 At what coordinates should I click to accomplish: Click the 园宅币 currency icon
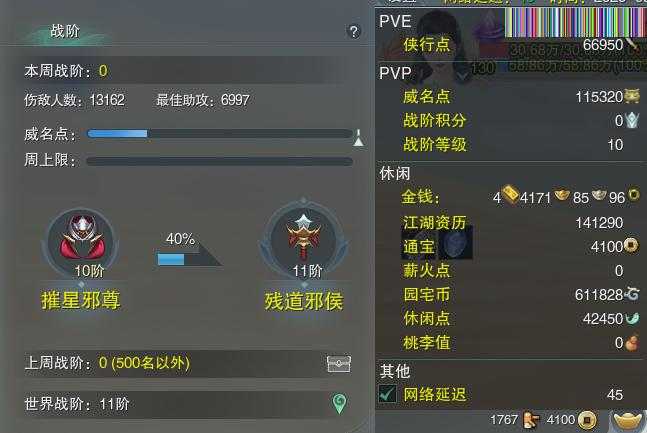631,294
